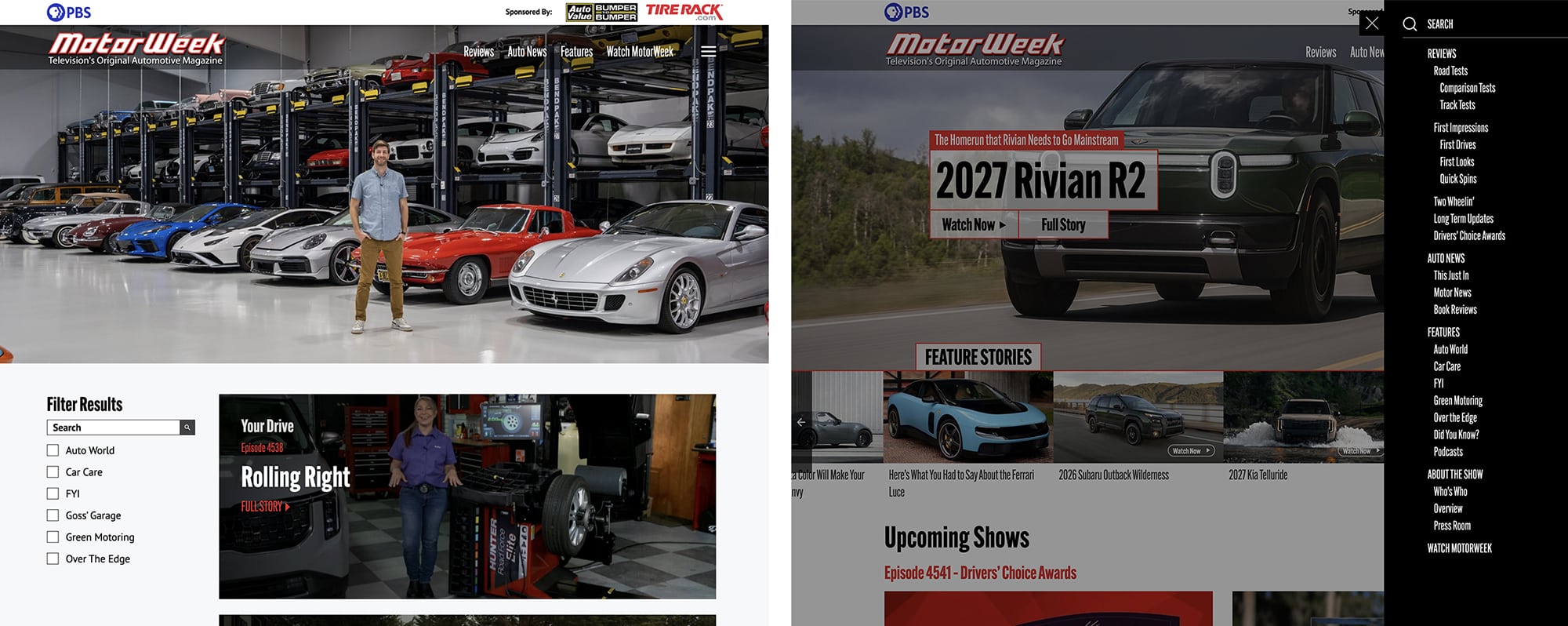Screen dimensions: 1568x626
Task: Open Track Tests in the menu
Action: point(1457,105)
